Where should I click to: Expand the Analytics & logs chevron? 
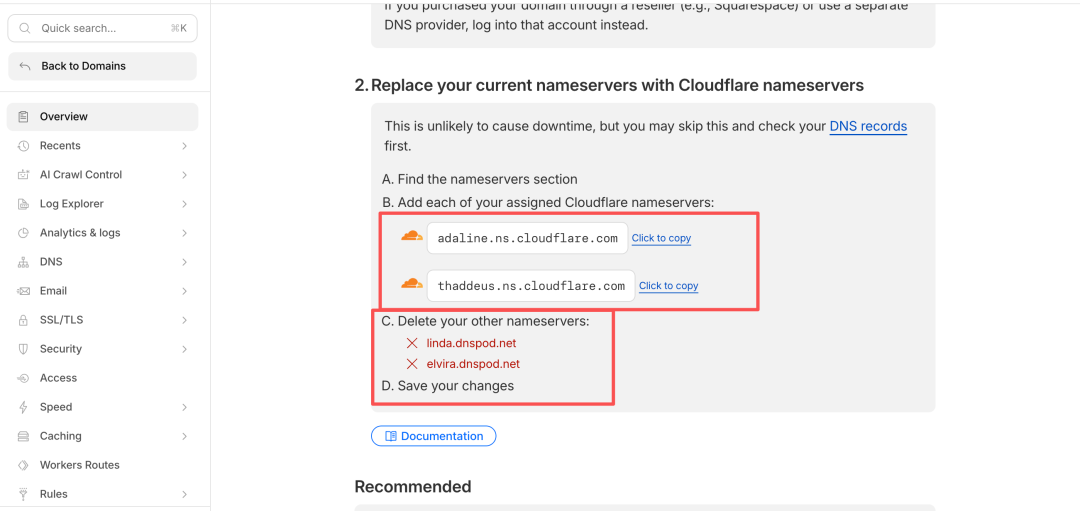click(185, 233)
